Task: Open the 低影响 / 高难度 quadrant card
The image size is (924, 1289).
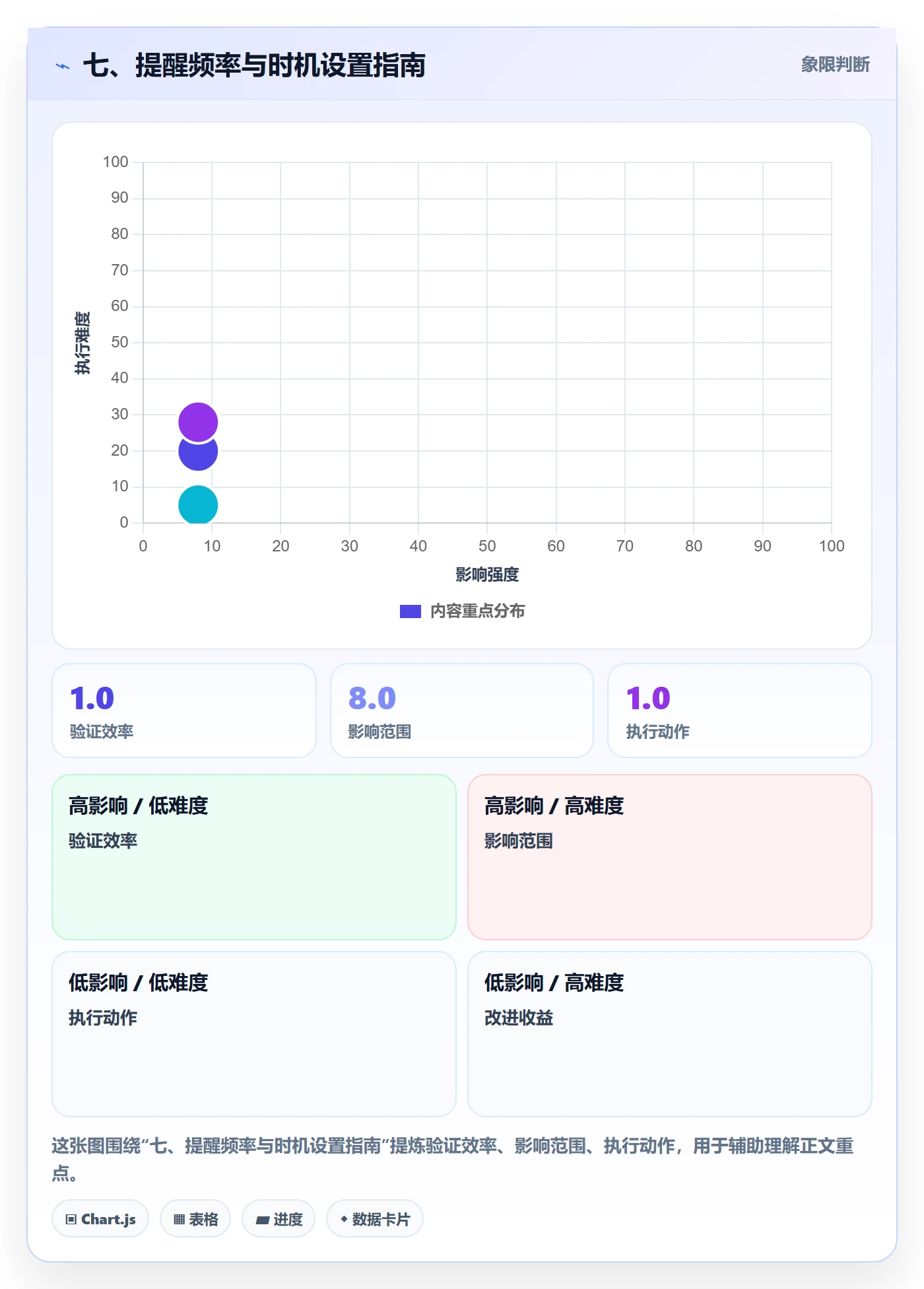Action: (670, 1034)
